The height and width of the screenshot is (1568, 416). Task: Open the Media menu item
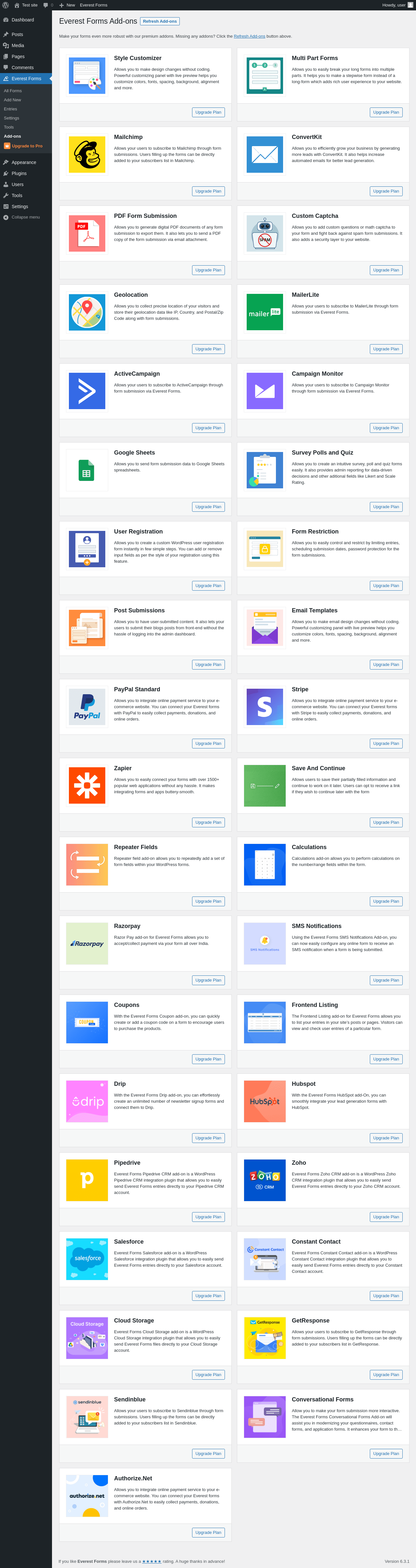[x=26, y=46]
